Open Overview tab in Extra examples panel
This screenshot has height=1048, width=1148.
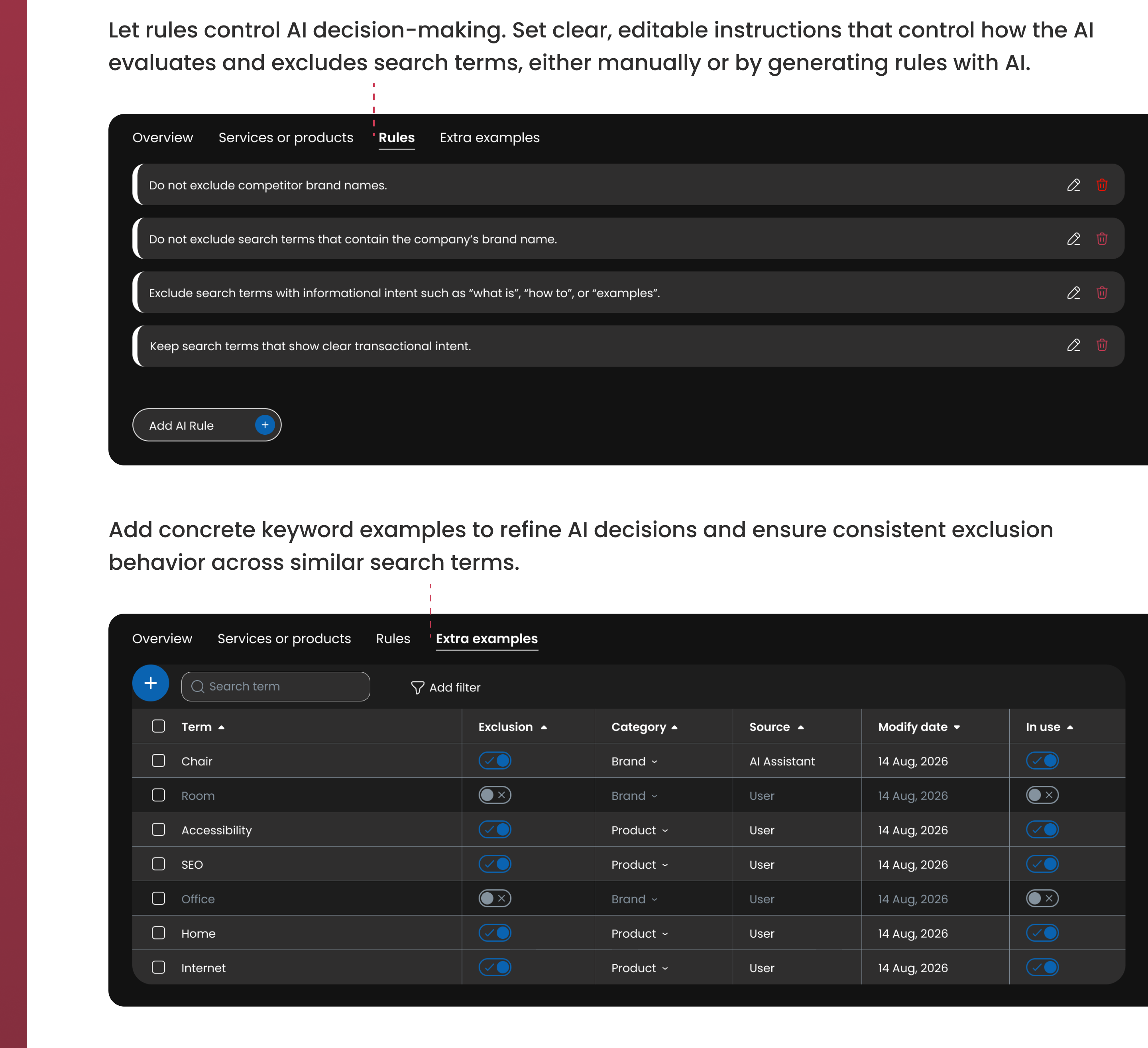point(162,639)
